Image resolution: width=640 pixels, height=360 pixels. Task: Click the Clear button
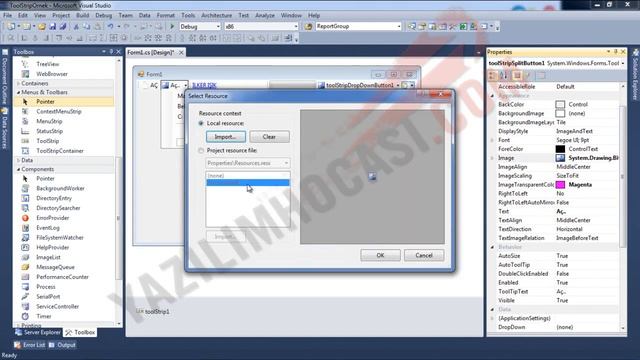pos(269,137)
